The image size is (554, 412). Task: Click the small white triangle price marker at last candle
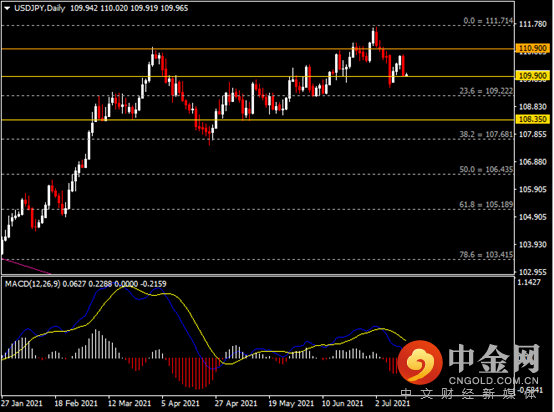407,75
